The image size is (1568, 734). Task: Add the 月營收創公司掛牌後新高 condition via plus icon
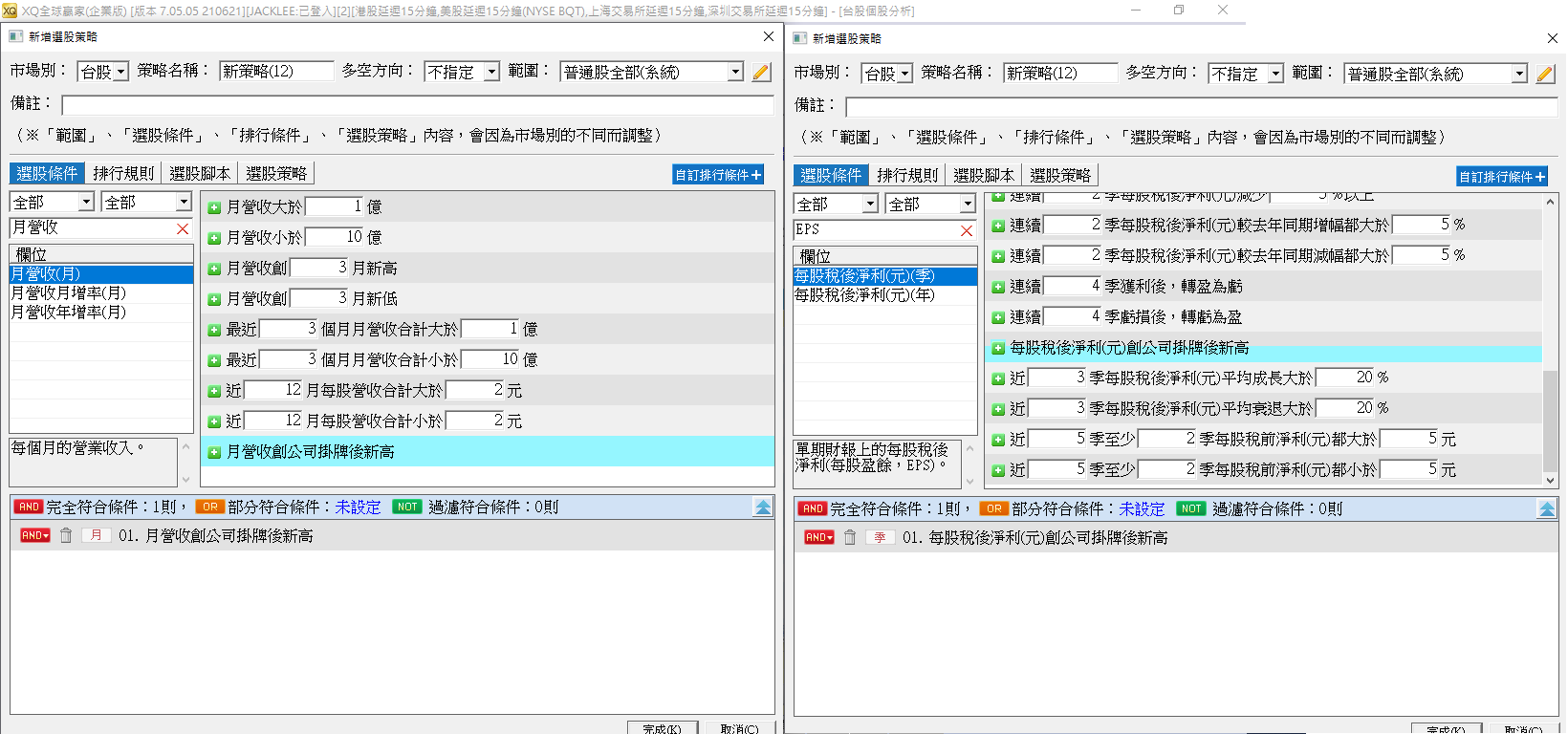tap(214, 452)
